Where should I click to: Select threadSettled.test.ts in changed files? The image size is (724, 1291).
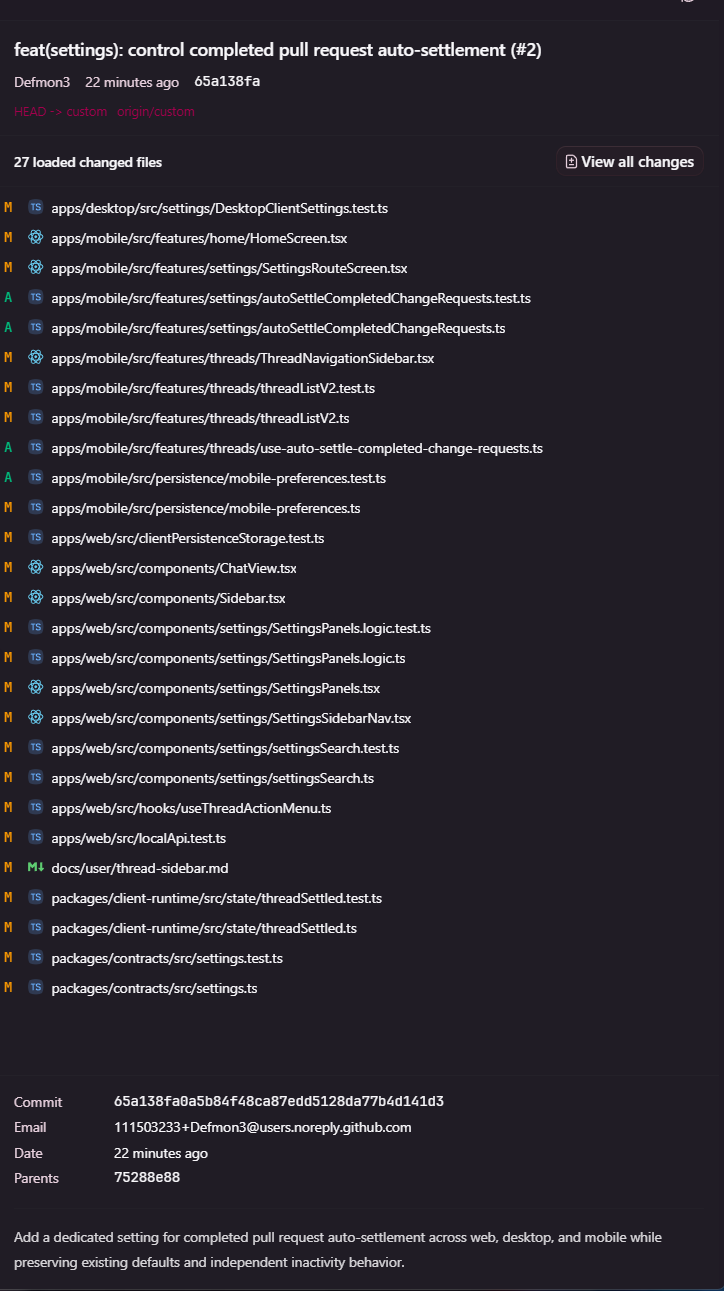click(216, 898)
